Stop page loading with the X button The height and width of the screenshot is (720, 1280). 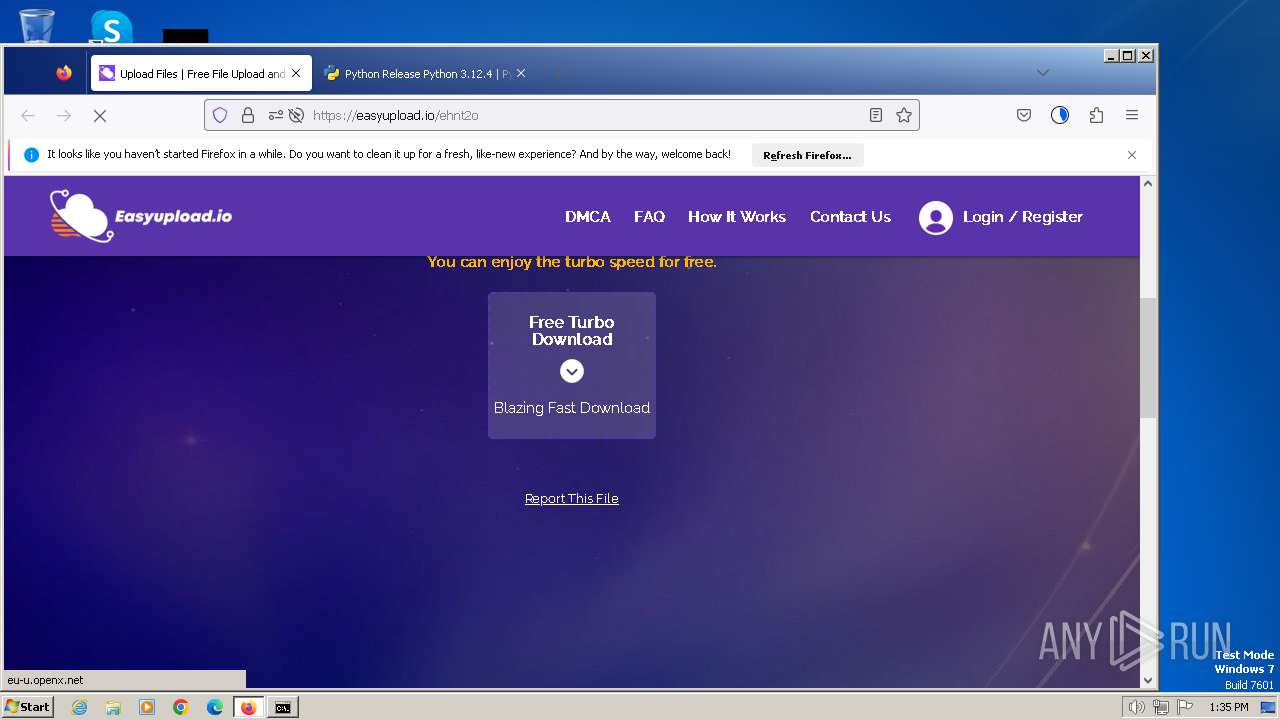click(x=100, y=116)
